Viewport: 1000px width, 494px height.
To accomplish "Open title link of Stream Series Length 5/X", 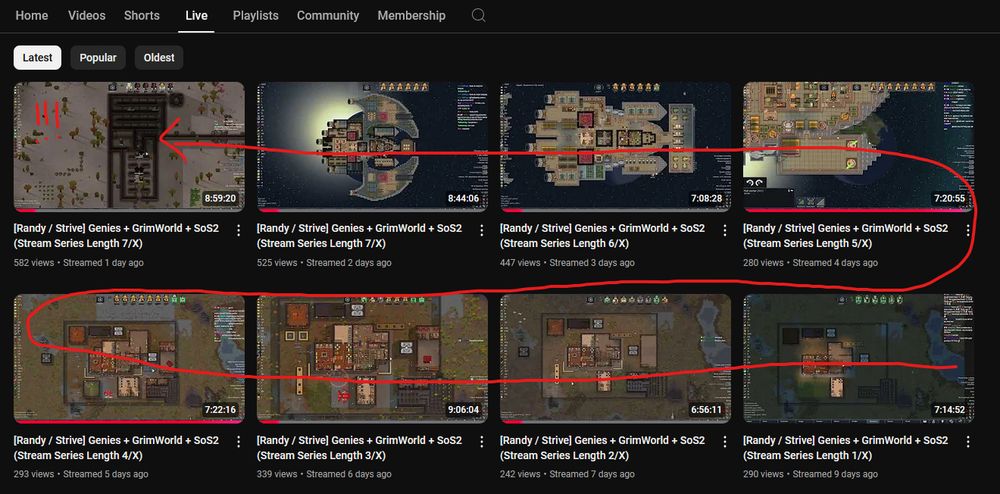I will pos(846,236).
